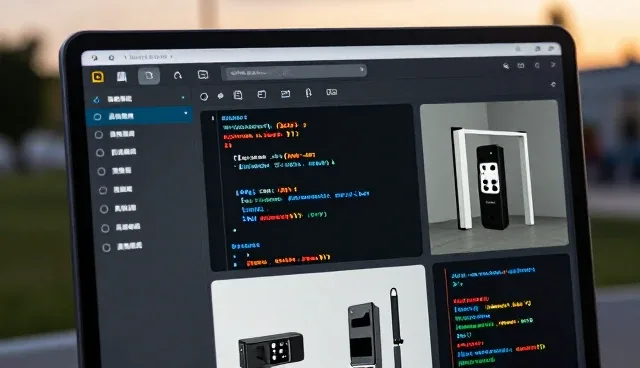Click the label text of the highlighted sidebar row

[x=121, y=116]
